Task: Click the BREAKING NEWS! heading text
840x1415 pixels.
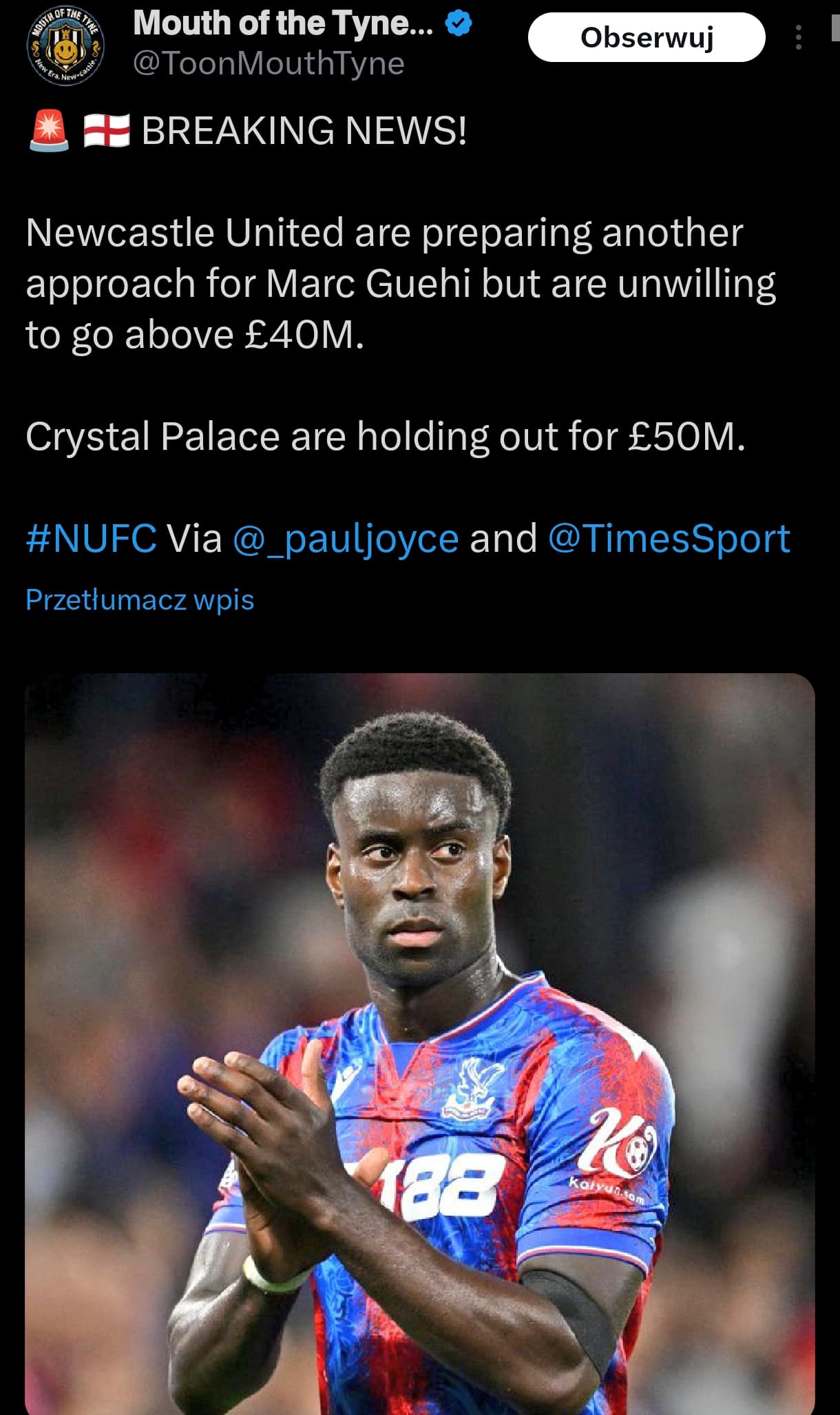Action: pyautogui.click(x=304, y=130)
